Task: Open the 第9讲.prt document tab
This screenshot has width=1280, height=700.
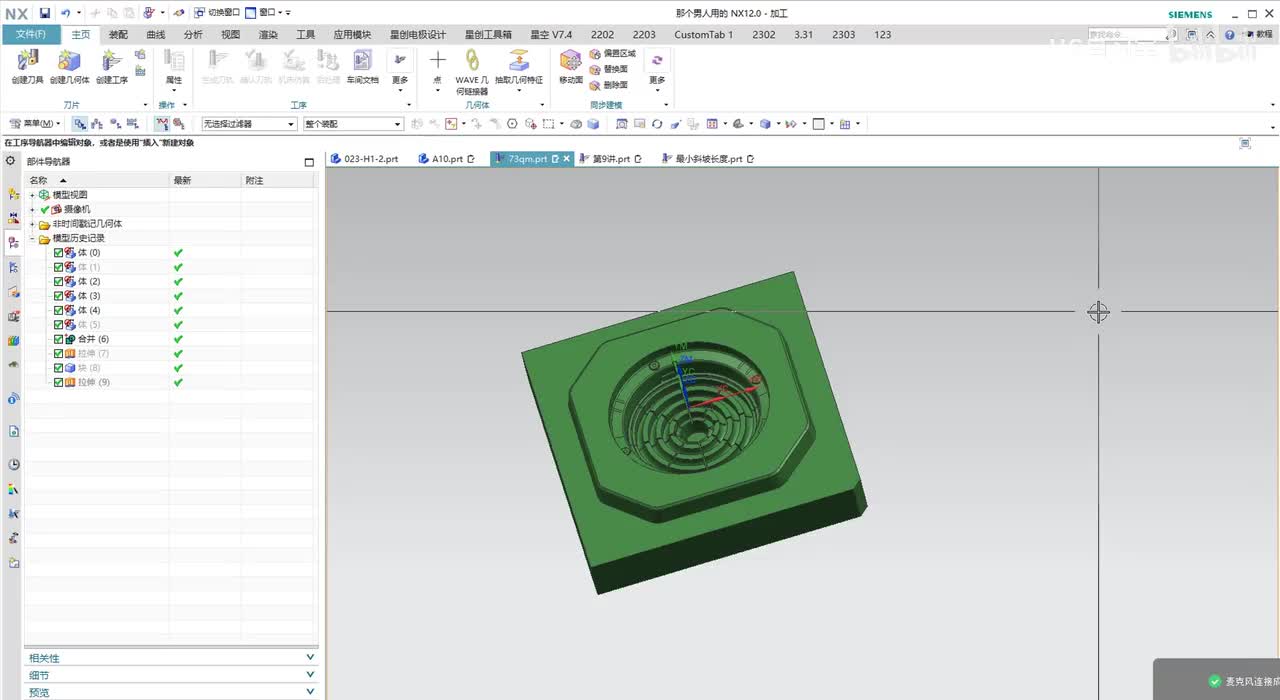Action: 610,159
